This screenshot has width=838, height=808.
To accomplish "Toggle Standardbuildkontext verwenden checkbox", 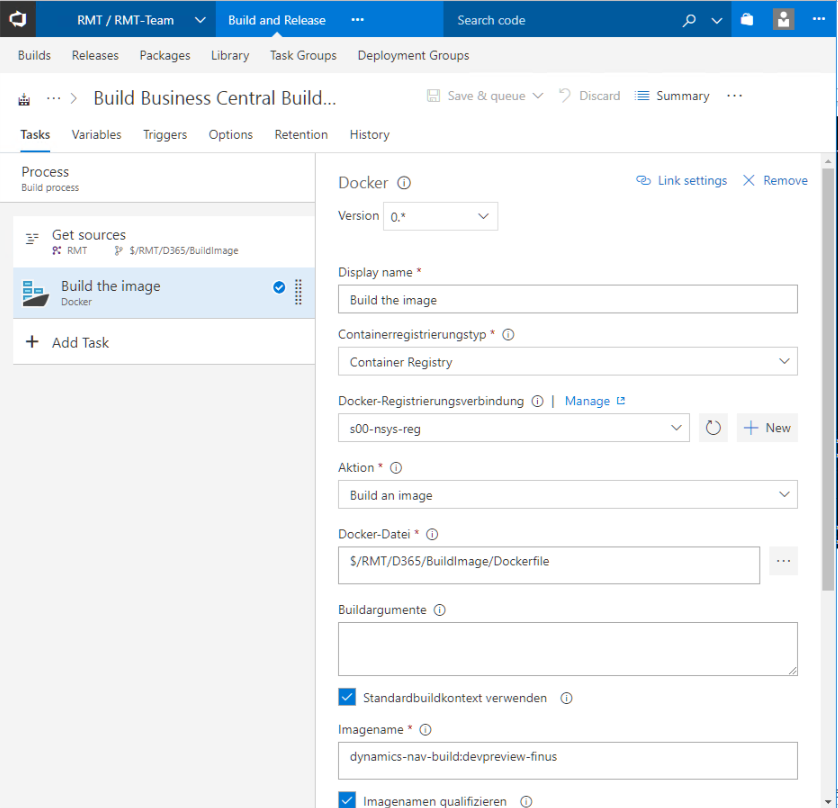I will point(347,697).
